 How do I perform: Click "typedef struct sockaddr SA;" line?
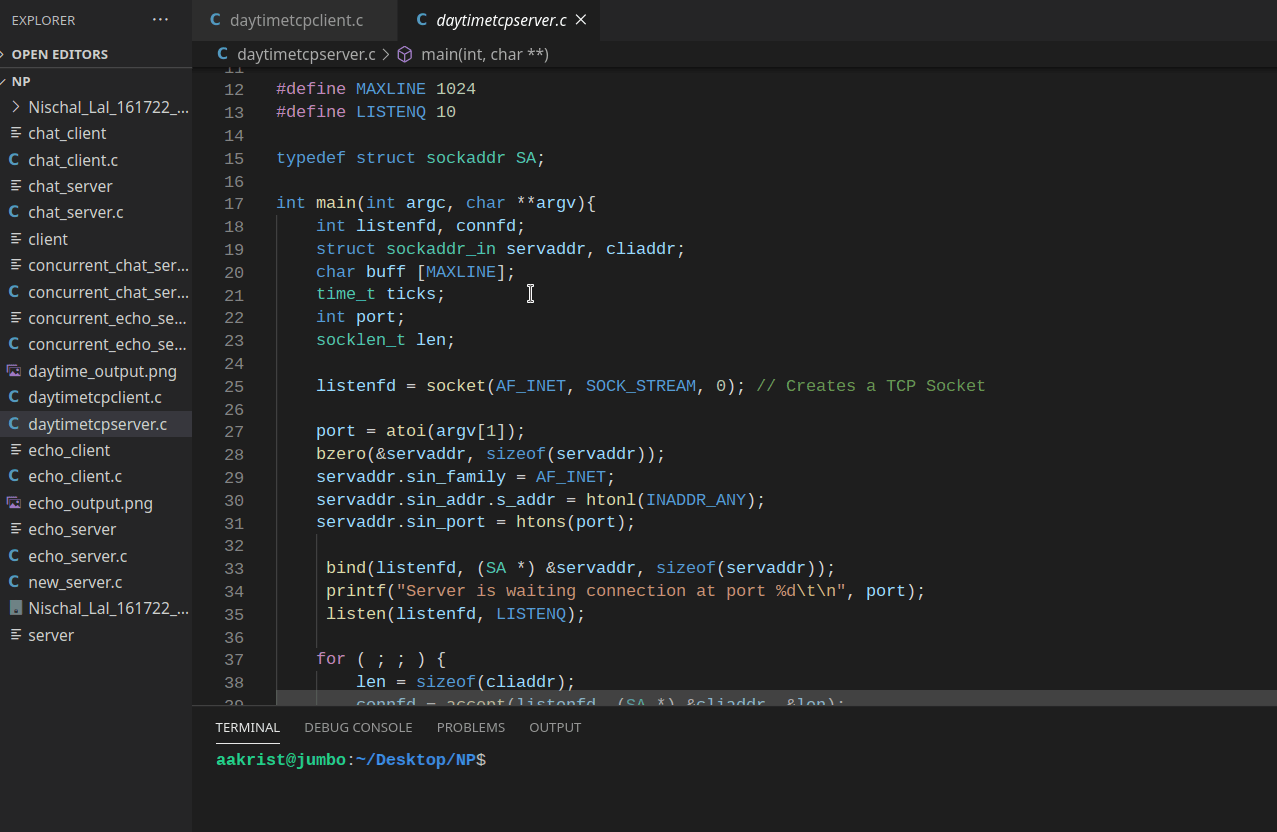pyautogui.click(x=411, y=158)
